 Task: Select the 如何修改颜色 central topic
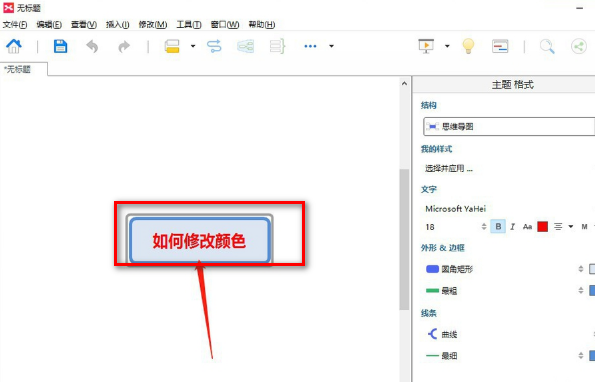199,241
